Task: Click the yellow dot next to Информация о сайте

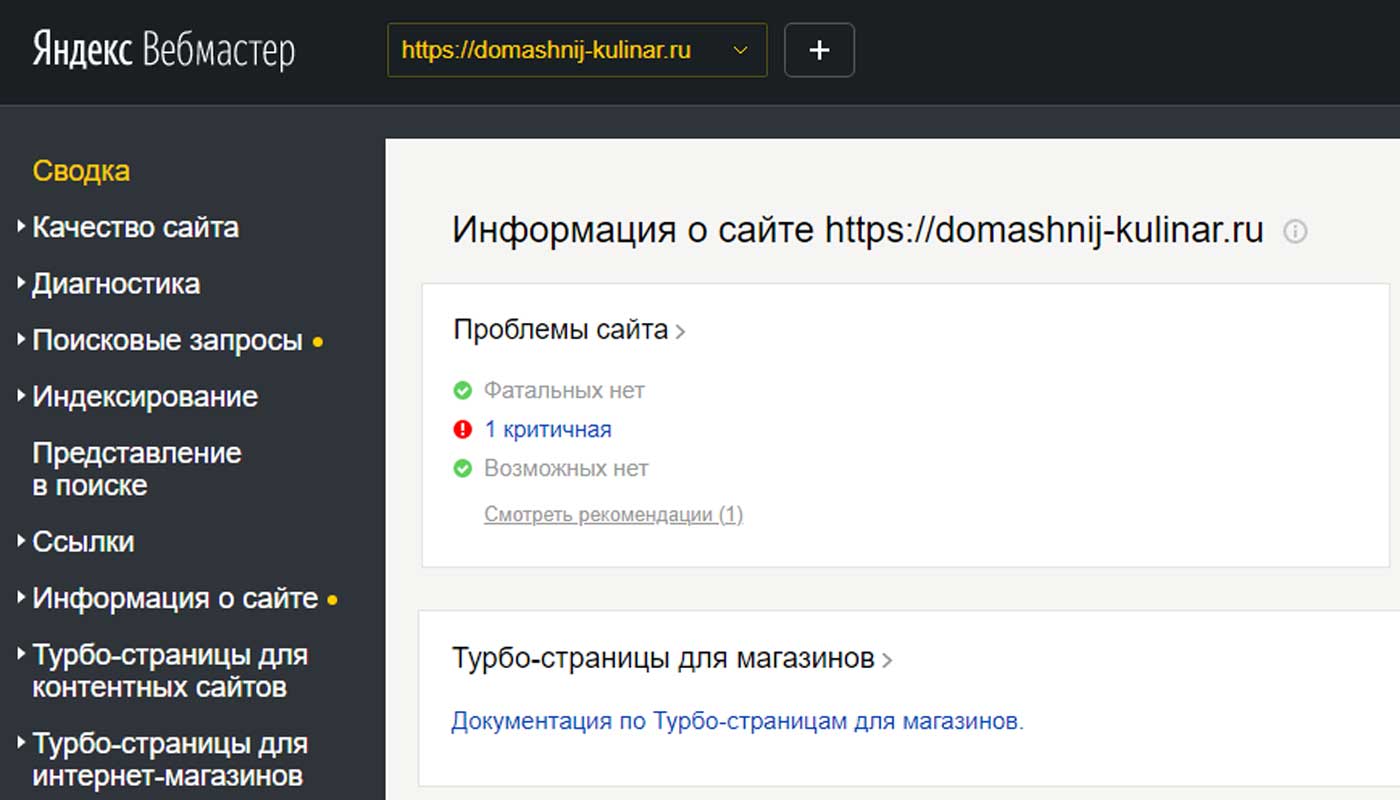Action: [333, 600]
